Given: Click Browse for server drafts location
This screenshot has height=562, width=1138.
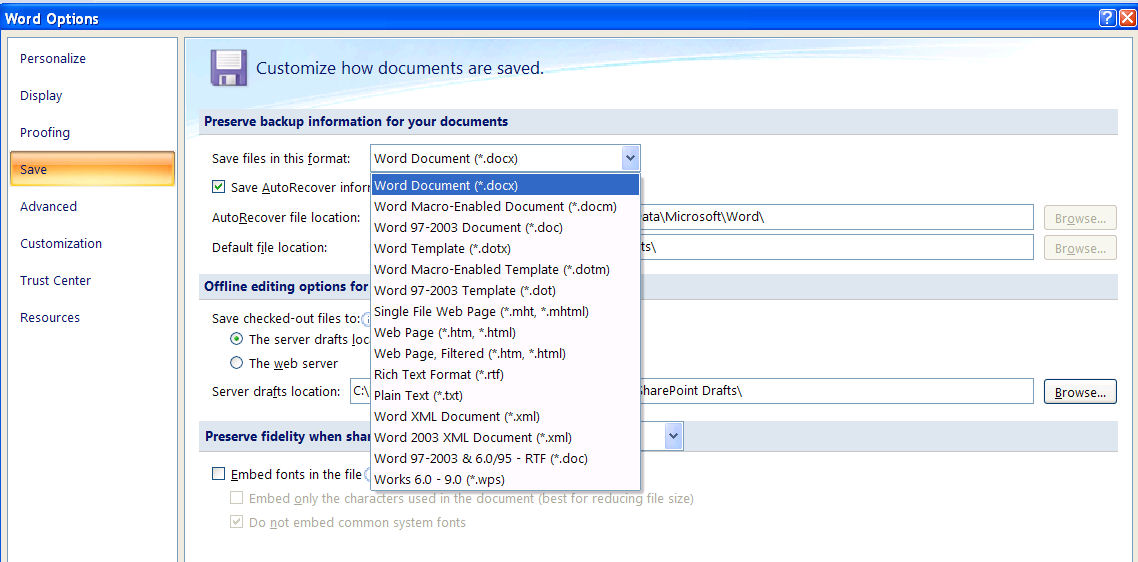Looking at the screenshot, I should click(1079, 392).
